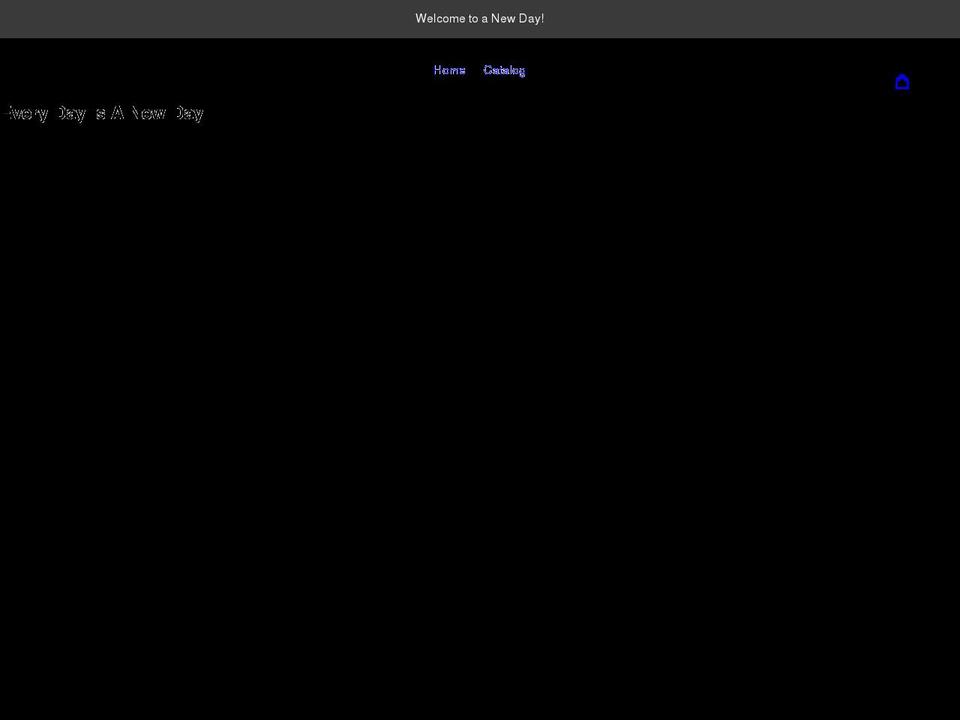Click the dark hero banner area
Screen dimensions: 960x720
(x=480, y=400)
